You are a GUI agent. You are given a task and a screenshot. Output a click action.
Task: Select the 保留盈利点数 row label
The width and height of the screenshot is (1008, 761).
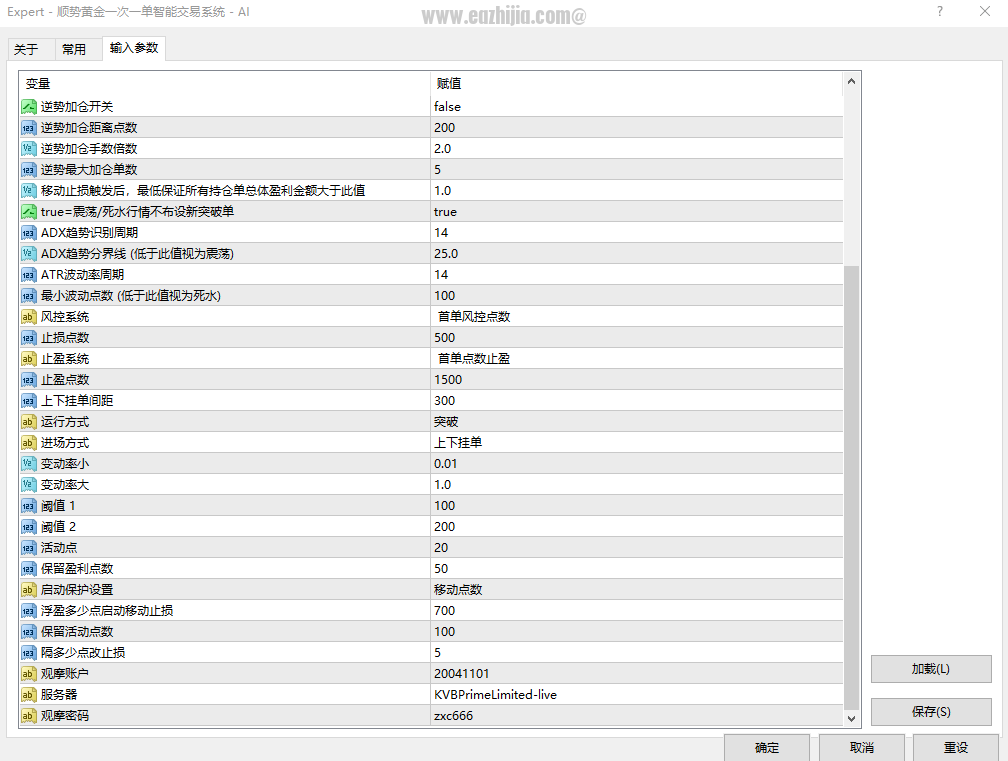click(77, 569)
